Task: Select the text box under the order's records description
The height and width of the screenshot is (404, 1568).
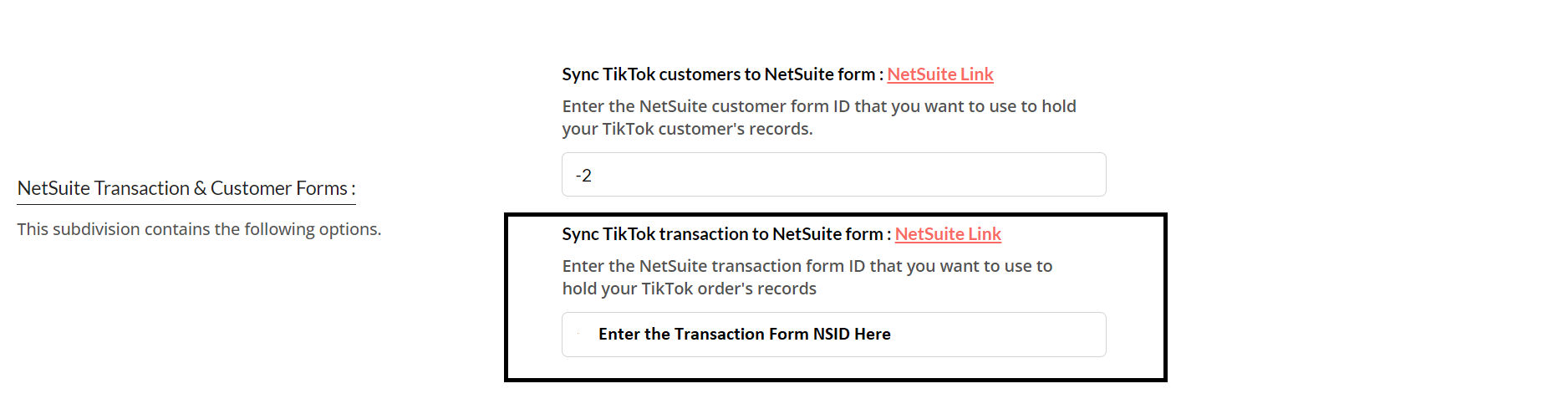Action: coord(833,335)
